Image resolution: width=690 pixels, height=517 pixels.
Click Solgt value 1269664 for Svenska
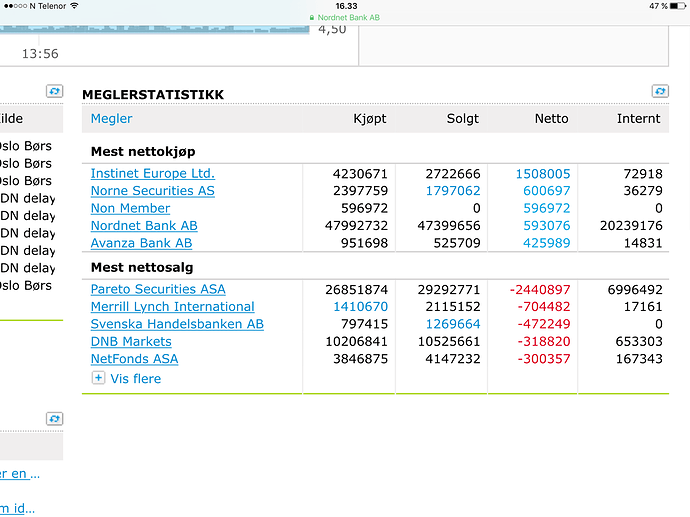pyautogui.click(x=453, y=324)
